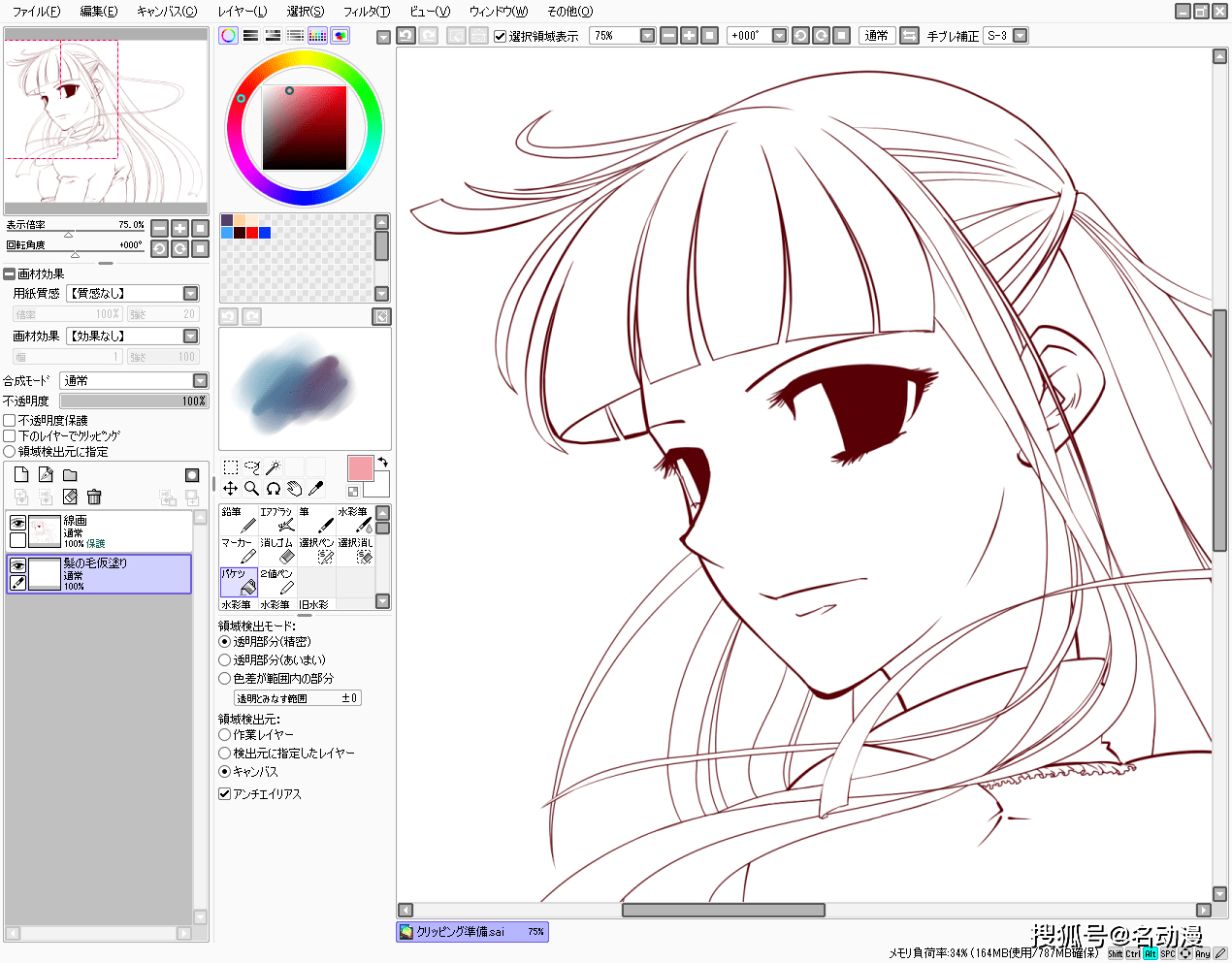Select the 透明部分(あいまい) radio option

pyautogui.click(x=225, y=660)
